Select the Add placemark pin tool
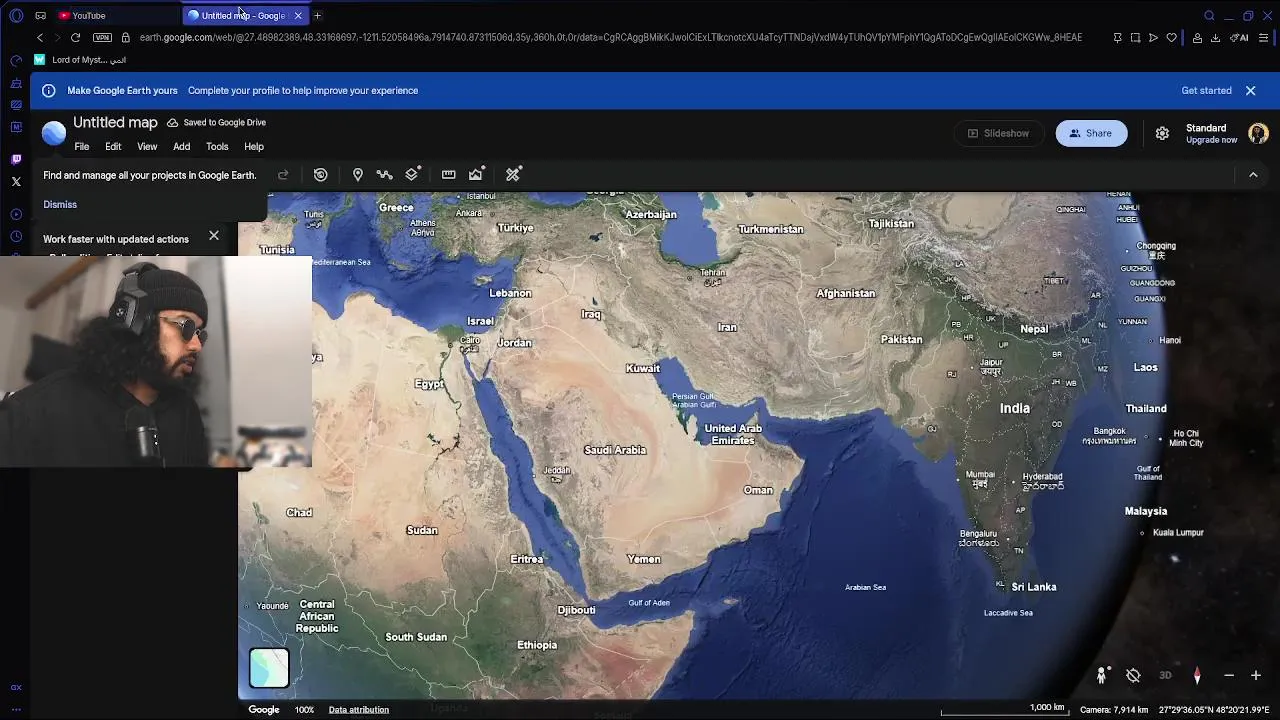The width and height of the screenshot is (1280, 720). [357, 174]
